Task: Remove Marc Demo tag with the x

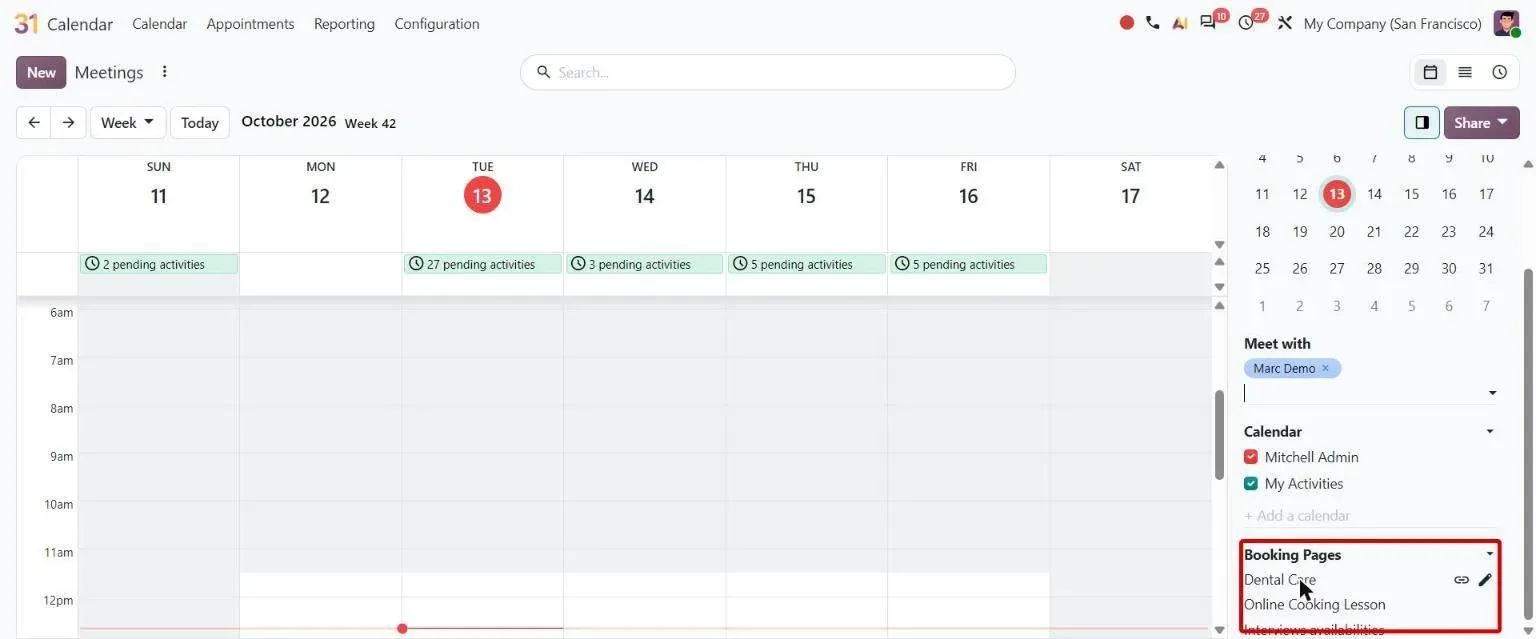Action: coord(1326,368)
